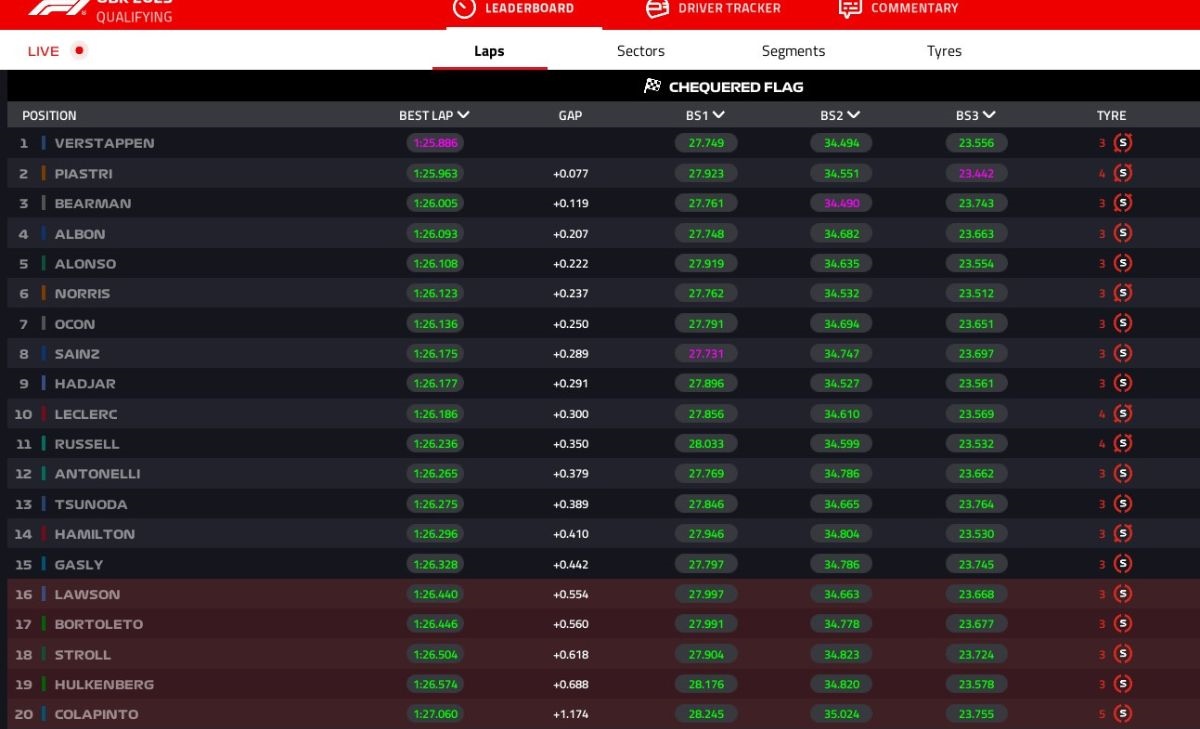
Task: Select the VERSTAPPEN driver name
Action: (104, 143)
